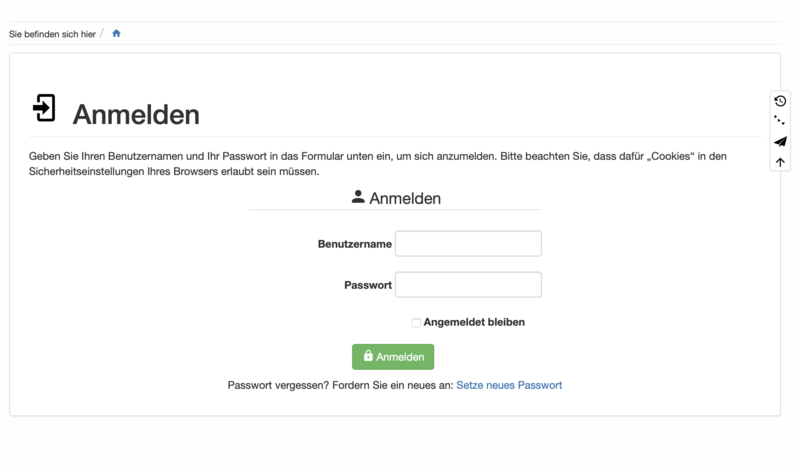Click the dotted backlinks icon in side toolbar

click(x=780, y=121)
